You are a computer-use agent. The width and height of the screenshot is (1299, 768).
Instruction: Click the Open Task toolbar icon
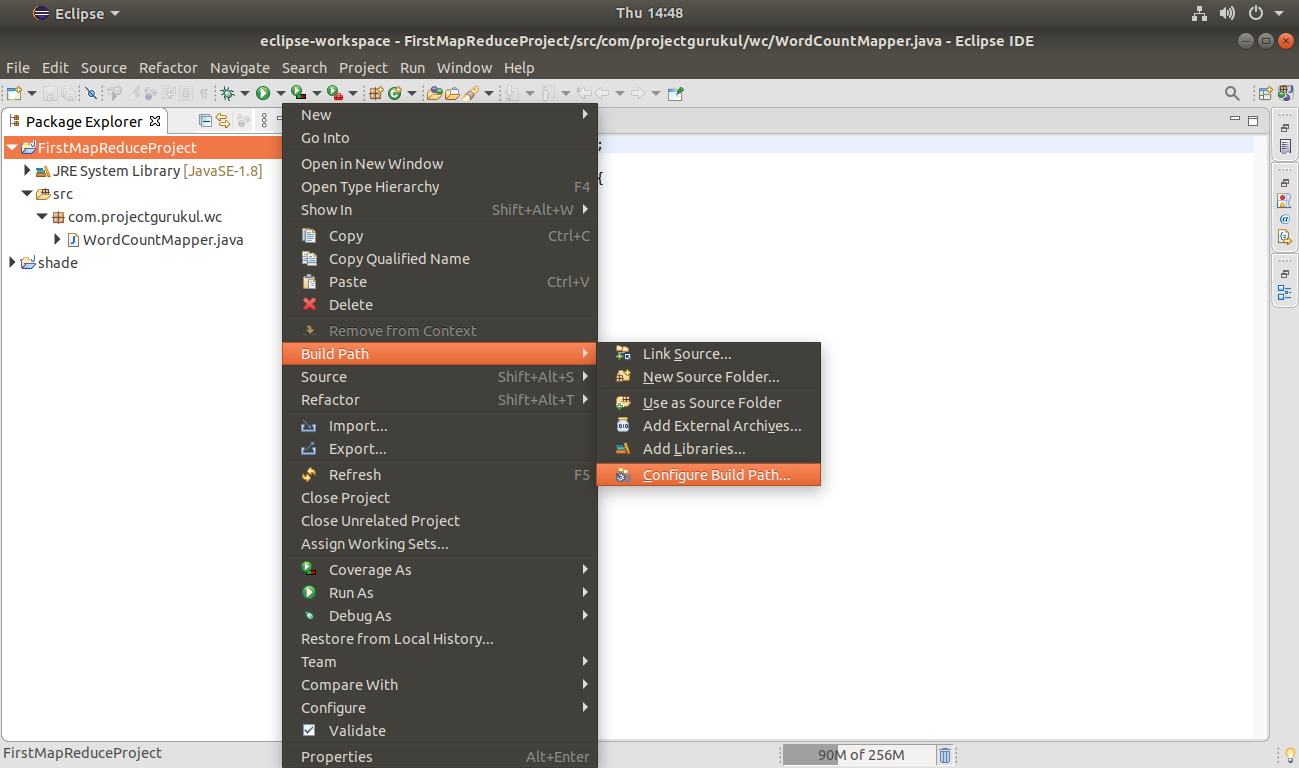(x=452, y=93)
